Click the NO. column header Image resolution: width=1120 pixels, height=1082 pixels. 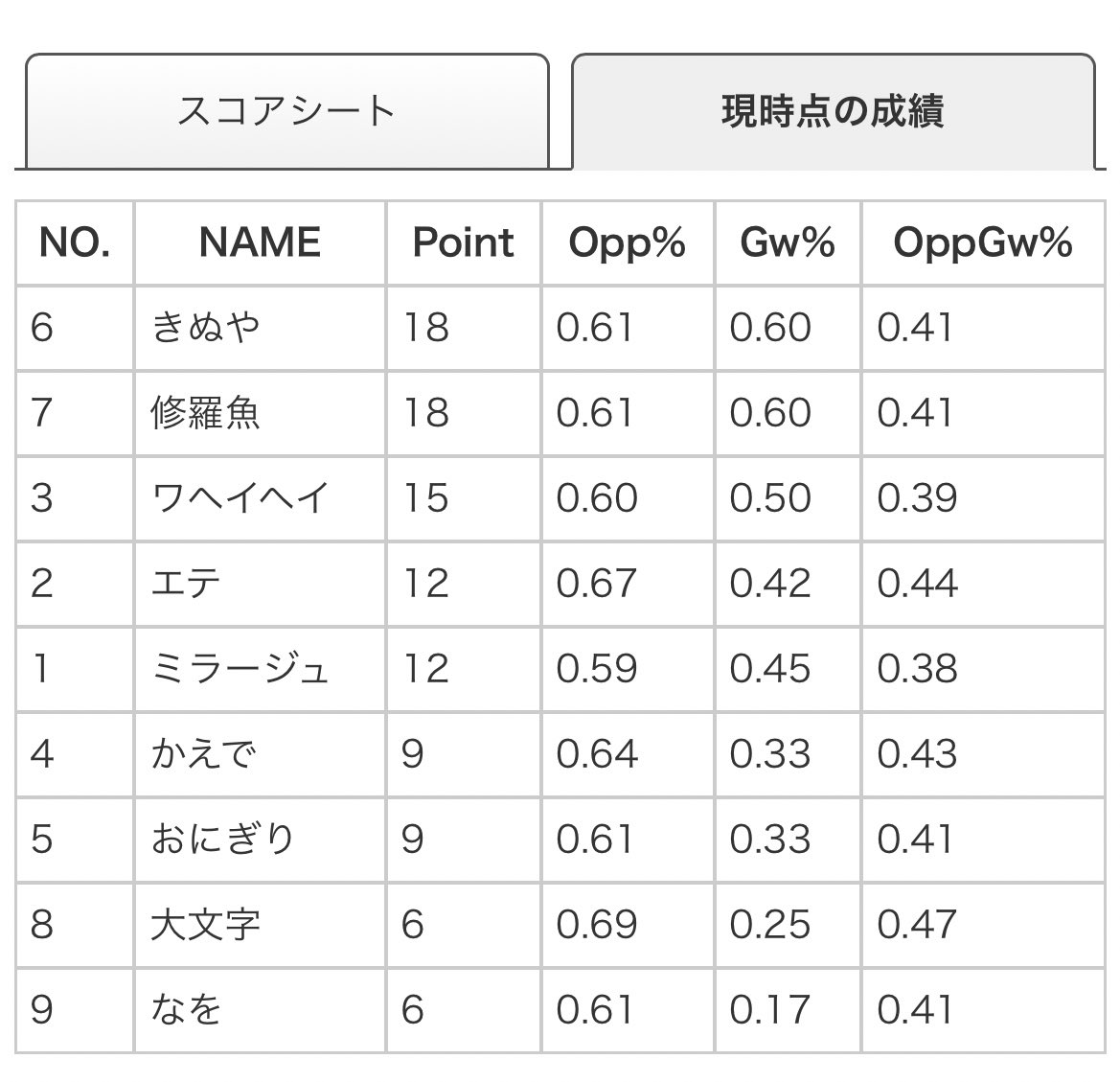[x=75, y=242]
